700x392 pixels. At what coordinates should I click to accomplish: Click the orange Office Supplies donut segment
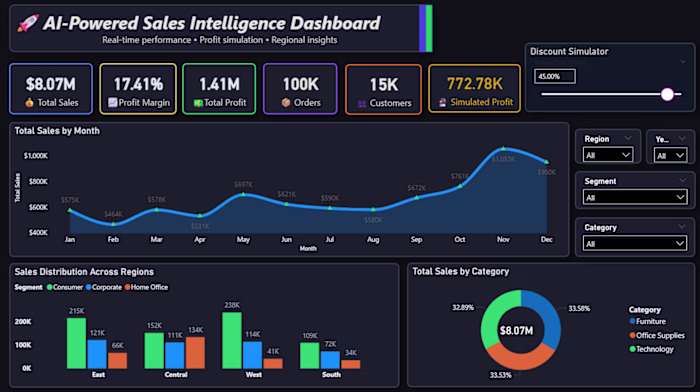point(521,359)
